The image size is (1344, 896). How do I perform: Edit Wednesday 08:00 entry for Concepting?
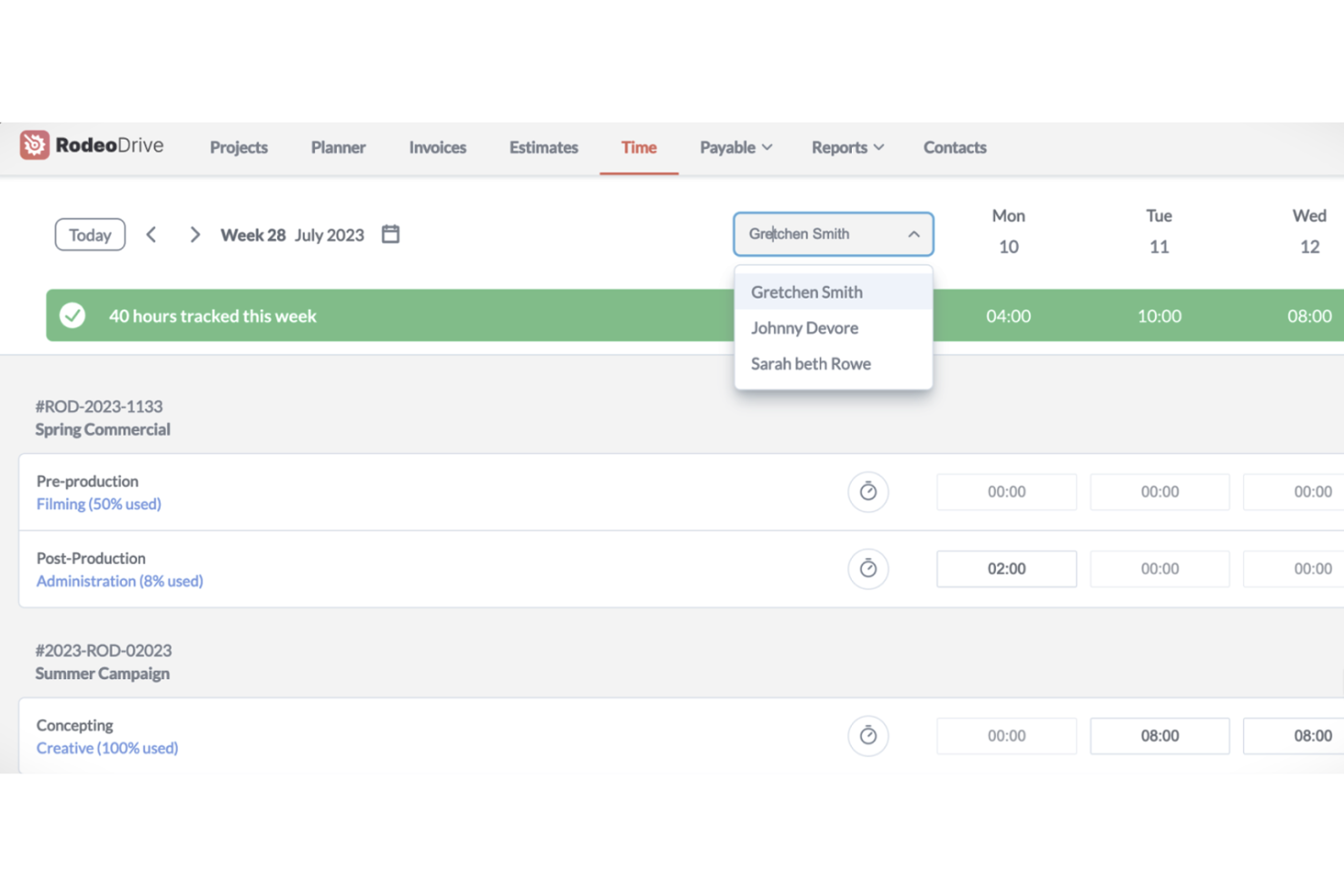[x=1294, y=735]
